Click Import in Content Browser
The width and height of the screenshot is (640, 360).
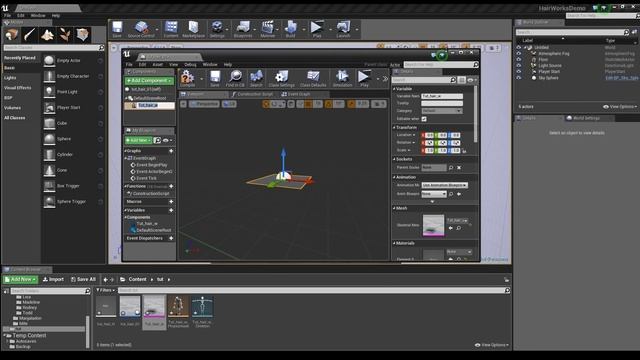point(53,280)
